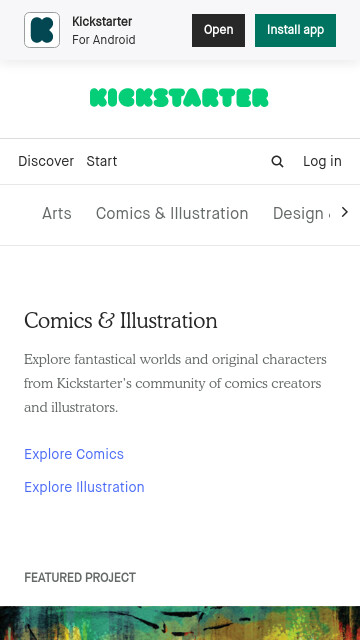Click the category description paragraph
The width and height of the screenshot is (360, 640).
tap(176, 383)
